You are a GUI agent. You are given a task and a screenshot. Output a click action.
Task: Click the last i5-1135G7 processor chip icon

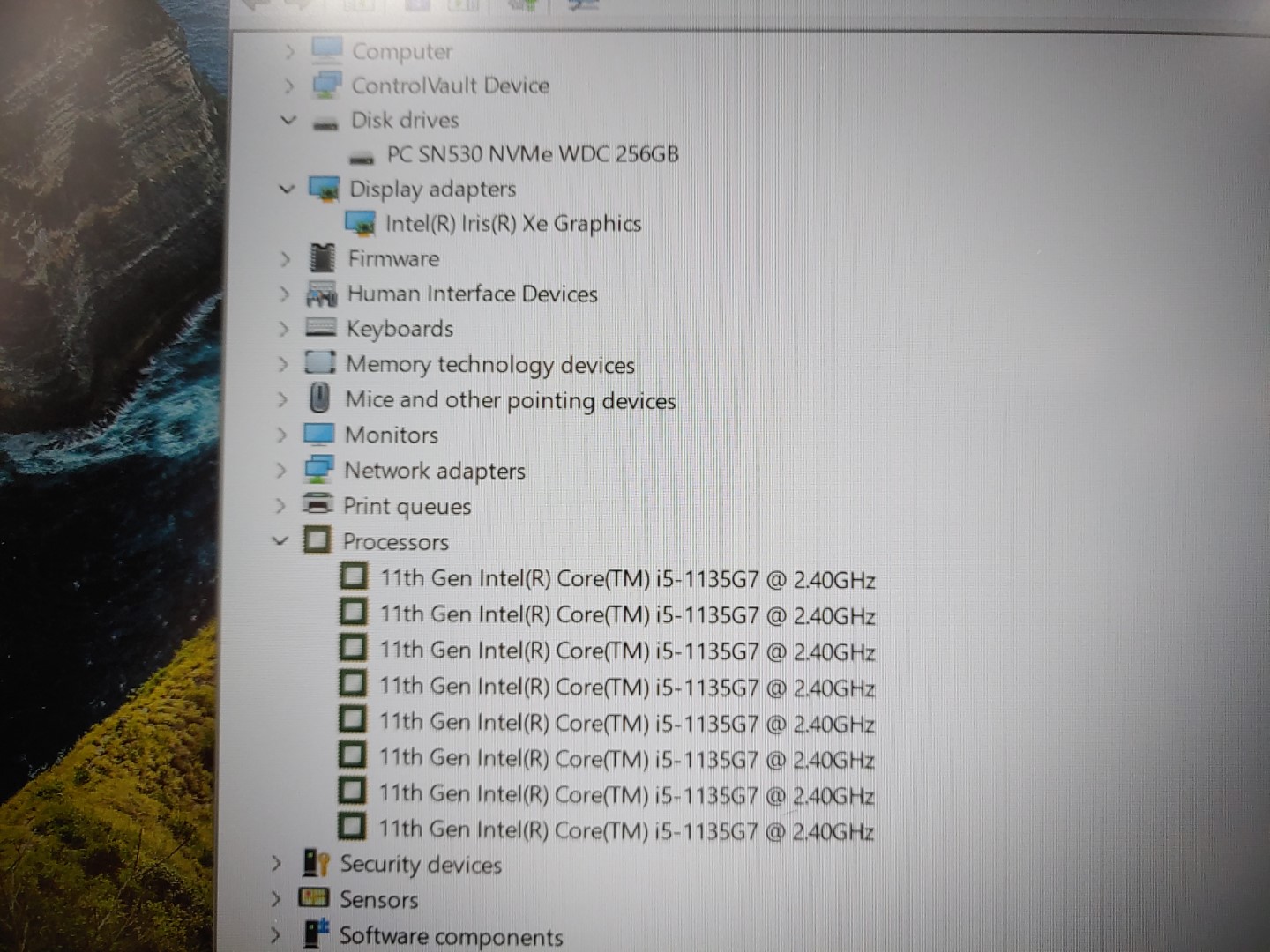pos(352,826)
